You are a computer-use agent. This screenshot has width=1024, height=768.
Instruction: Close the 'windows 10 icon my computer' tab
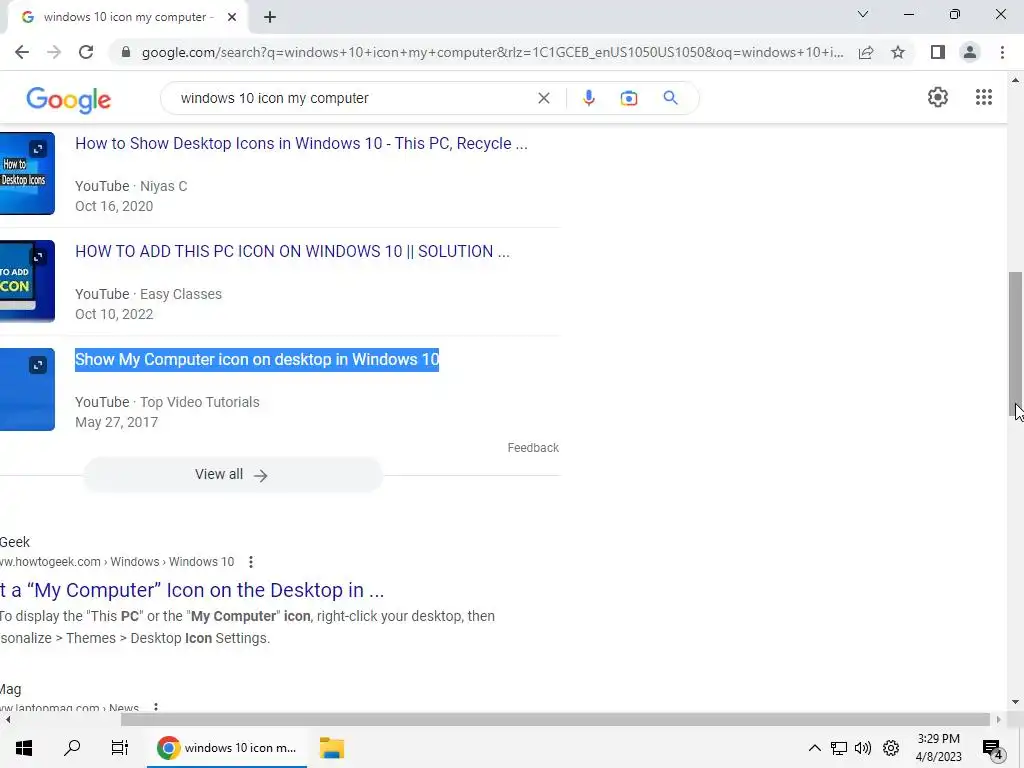point(232,18)
